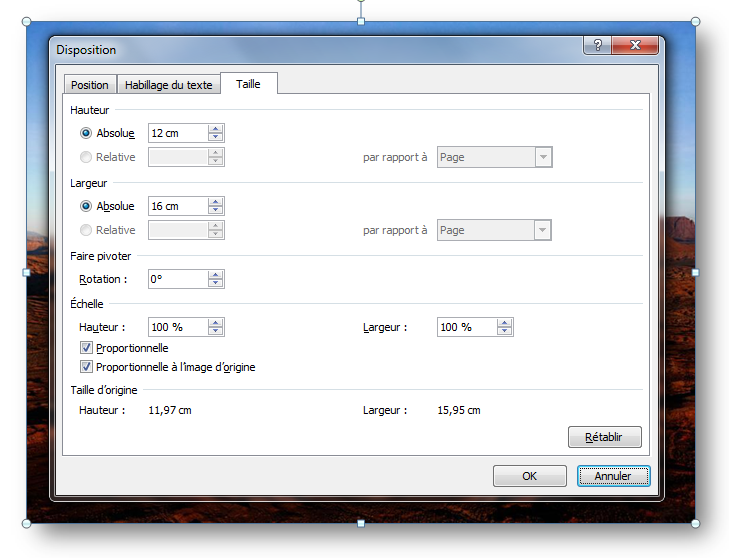The height and width of the screenshot is (558, 729).
Task: Click the image's bottom-right corner handle
Action: [x=696, y=524]
